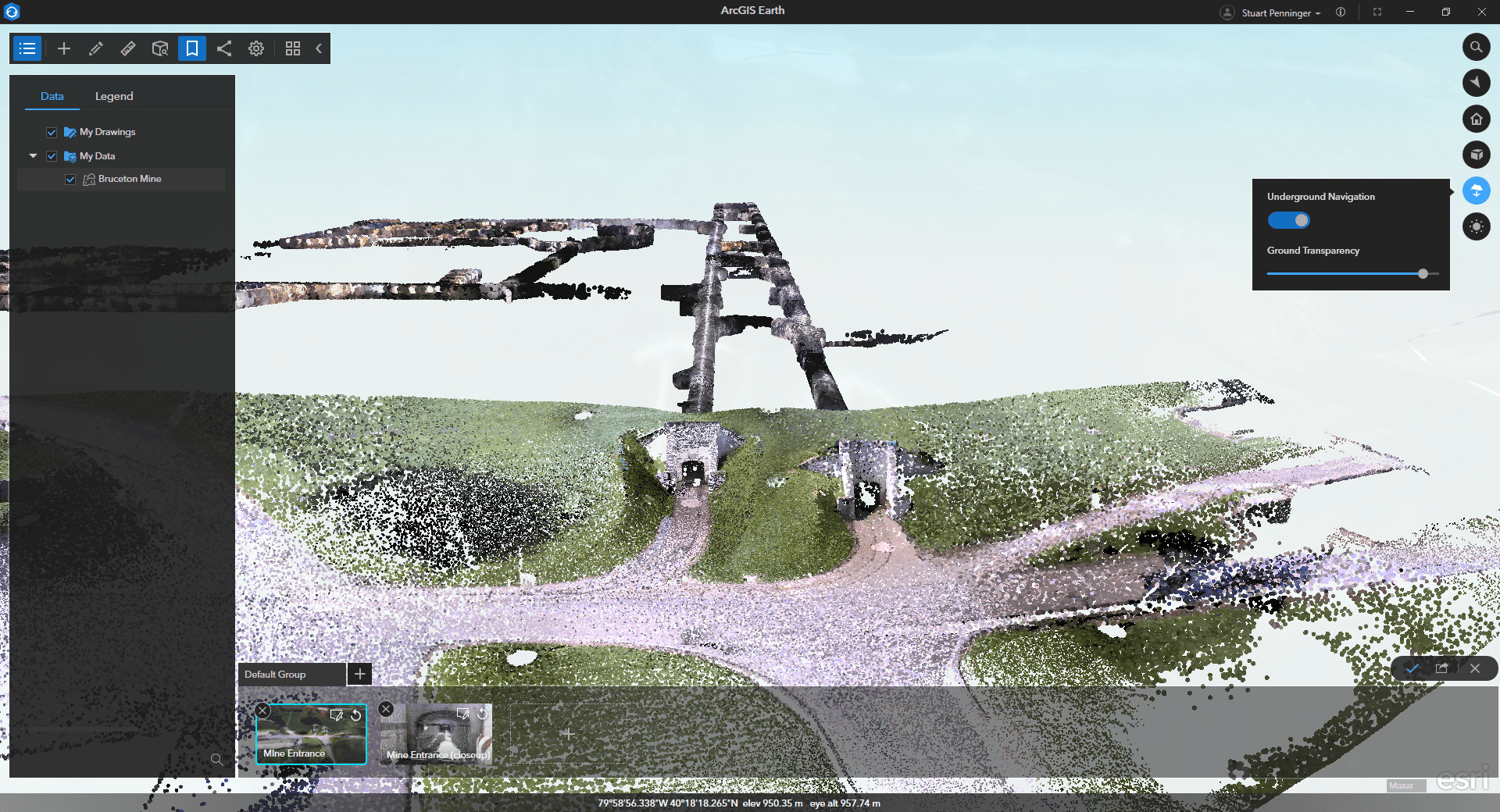This screenshot has width=1500, height=812.
Task: Open the Add Data tool
Action: tap(64, 48)
